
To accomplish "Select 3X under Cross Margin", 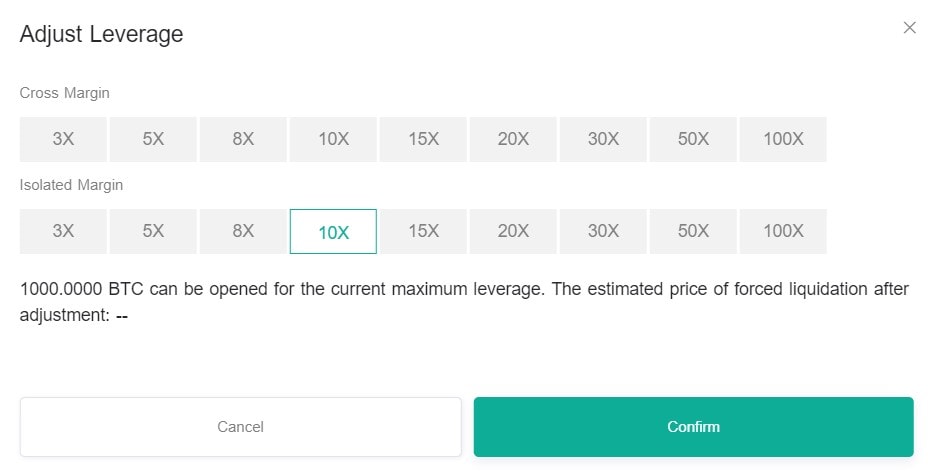I will 63,139.
